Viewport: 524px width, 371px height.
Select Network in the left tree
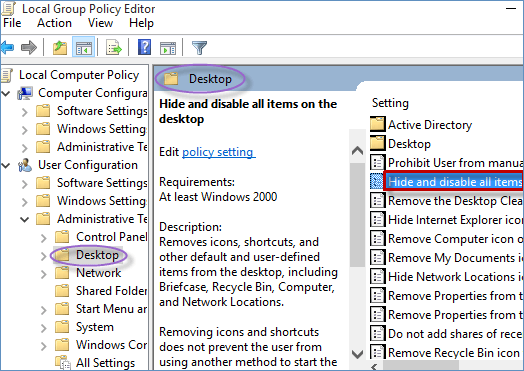pos(98,273)
